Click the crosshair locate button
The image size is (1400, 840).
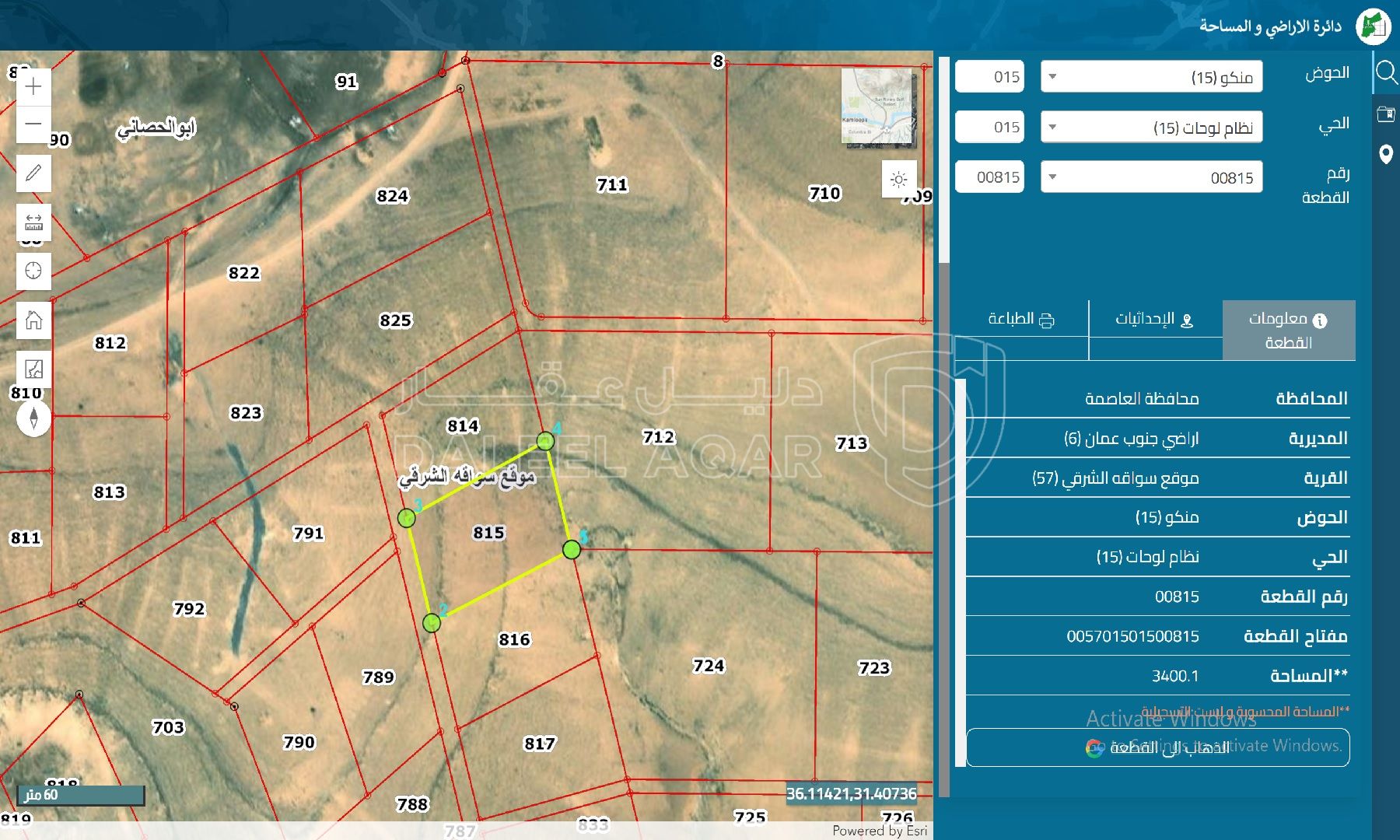[33, 271]
